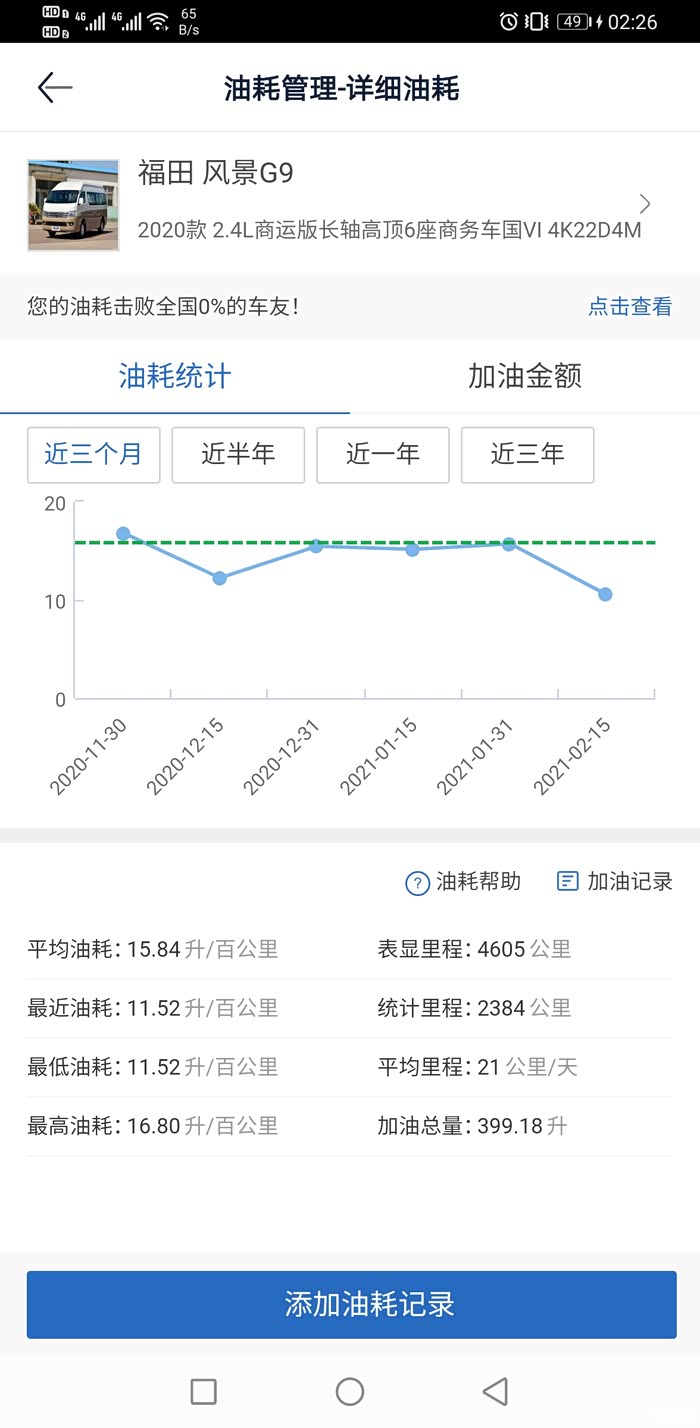Image resolution: width=700 pixels, height=1428 pixels.
Task: Switch to the 加油金额 tab
Action: tap(524, 377)
